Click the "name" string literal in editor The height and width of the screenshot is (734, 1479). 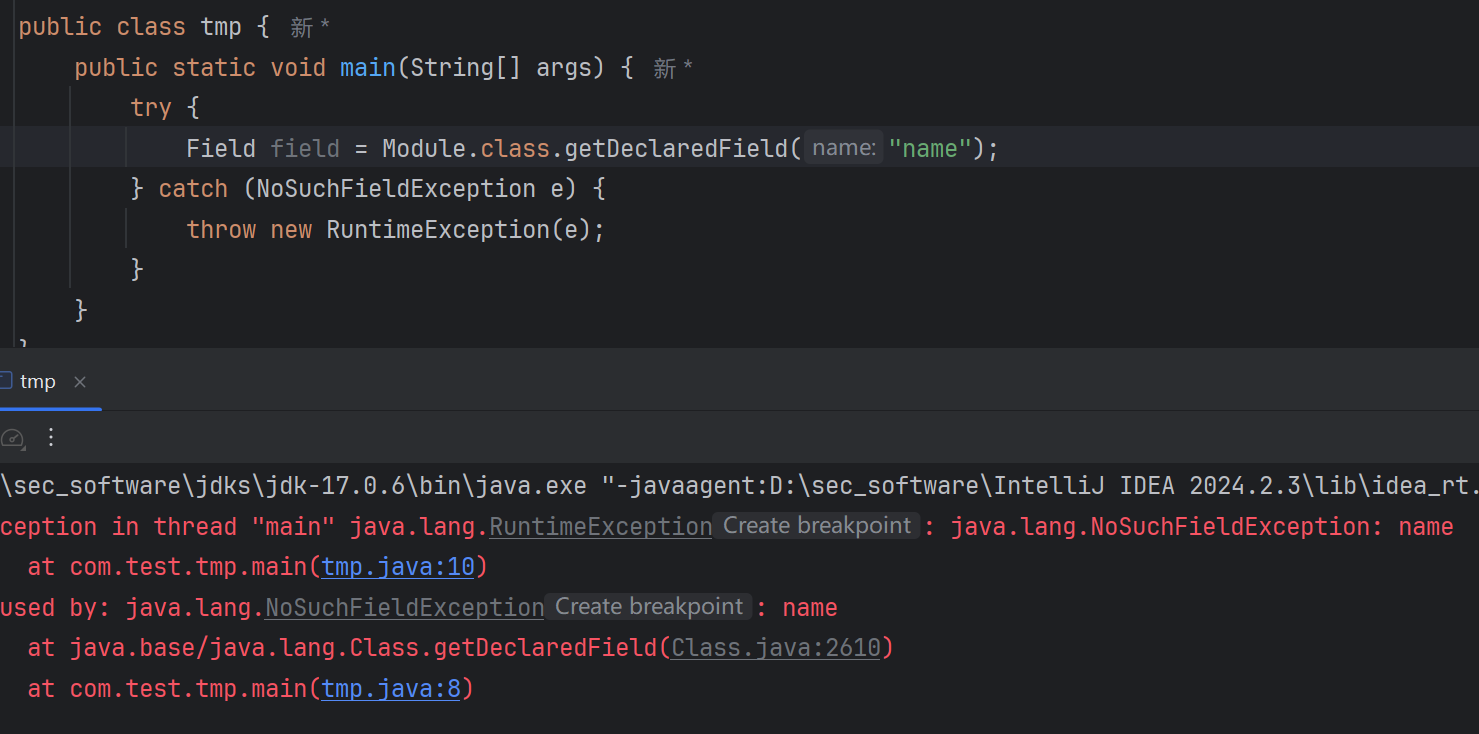click(x=930, y=149)
